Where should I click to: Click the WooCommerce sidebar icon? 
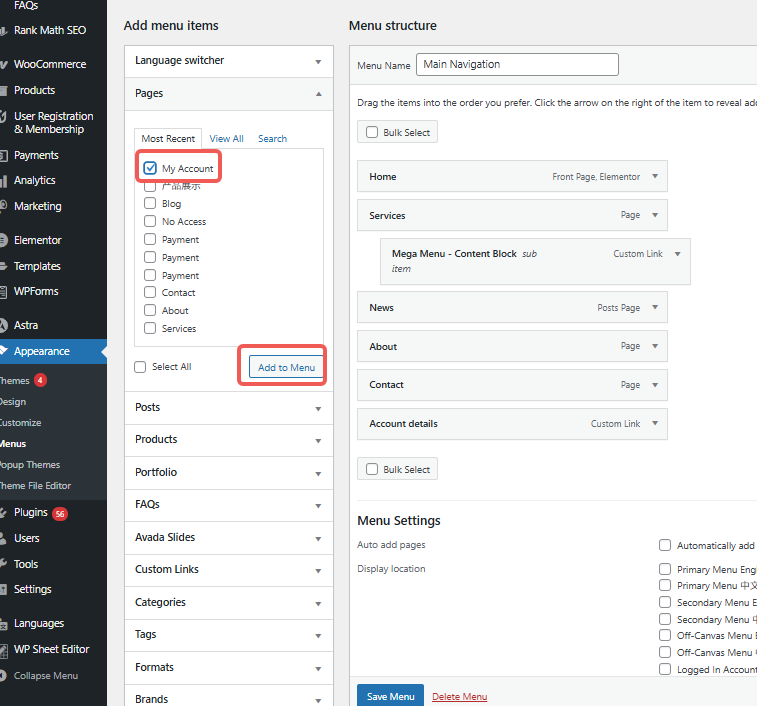point(3,64)
